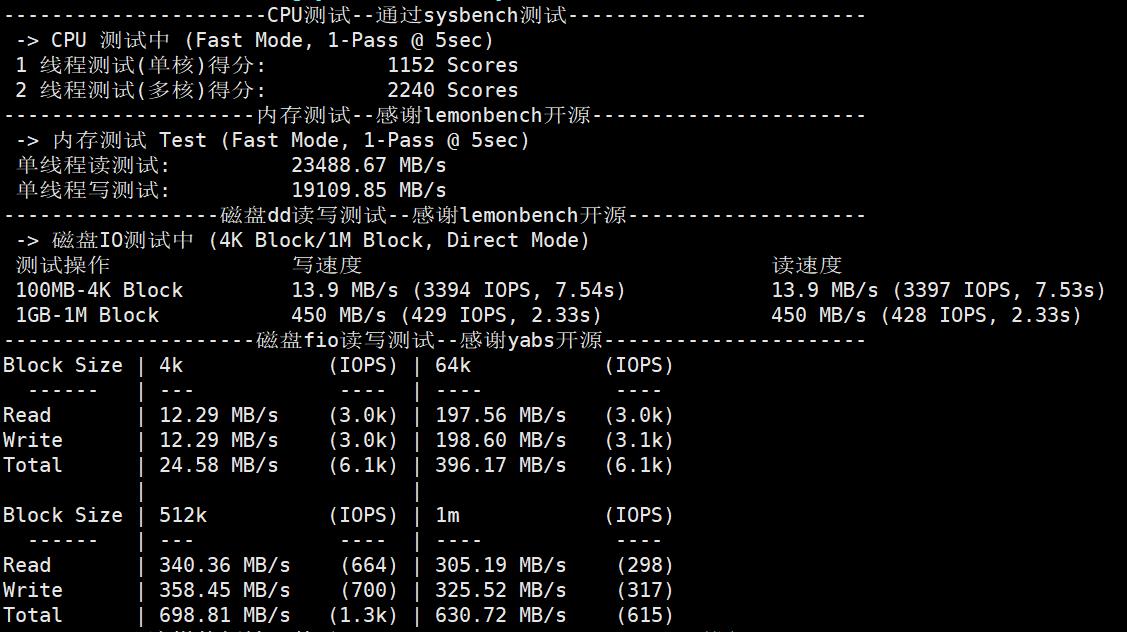Click the 100MB-4K Block row label
The width and height of the screenshot is (1127, 632).
[x=99, y=290]
